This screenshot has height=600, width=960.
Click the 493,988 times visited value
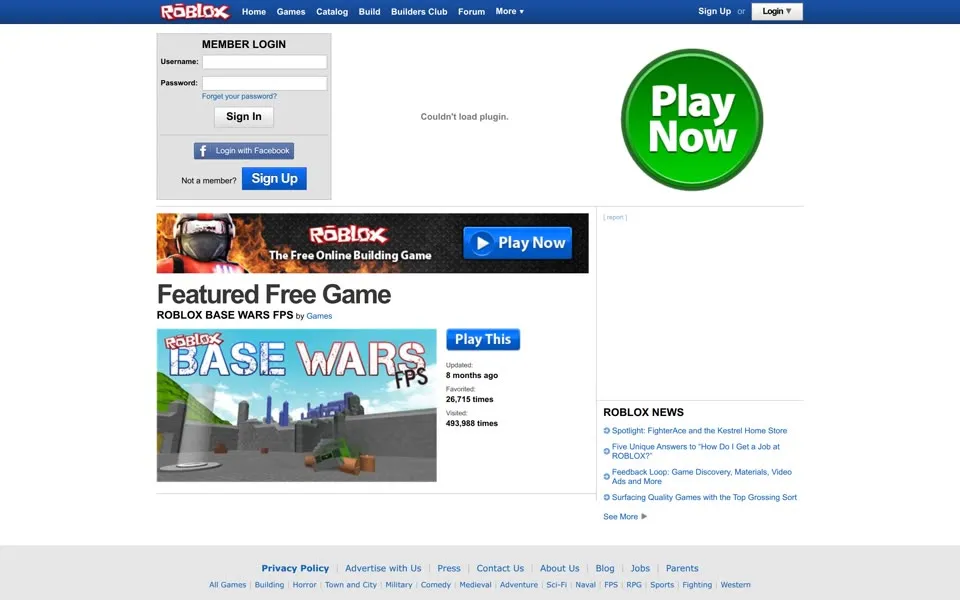click(471, 423)
